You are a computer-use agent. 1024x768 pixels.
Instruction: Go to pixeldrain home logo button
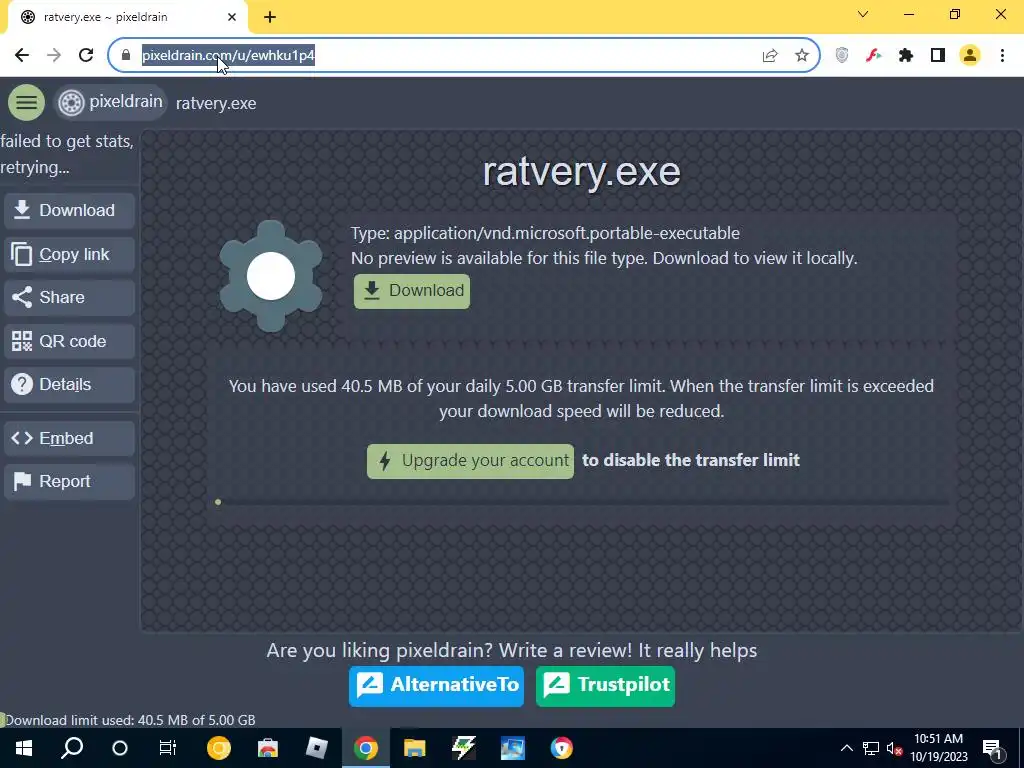(x=110, y=103)
